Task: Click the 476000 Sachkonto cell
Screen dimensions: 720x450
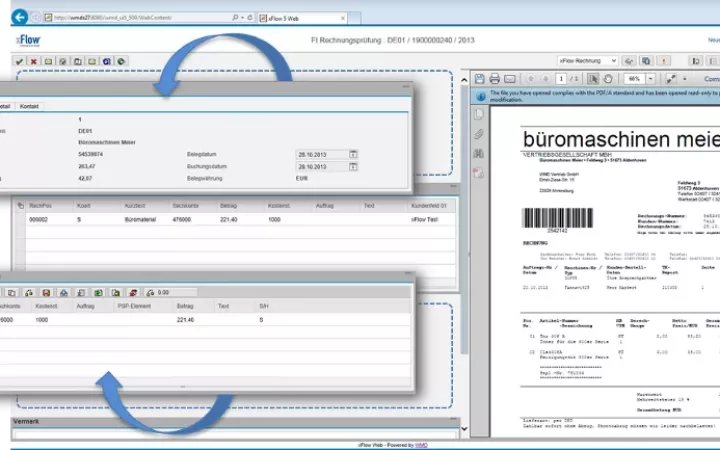Action: tap(182, 219)
